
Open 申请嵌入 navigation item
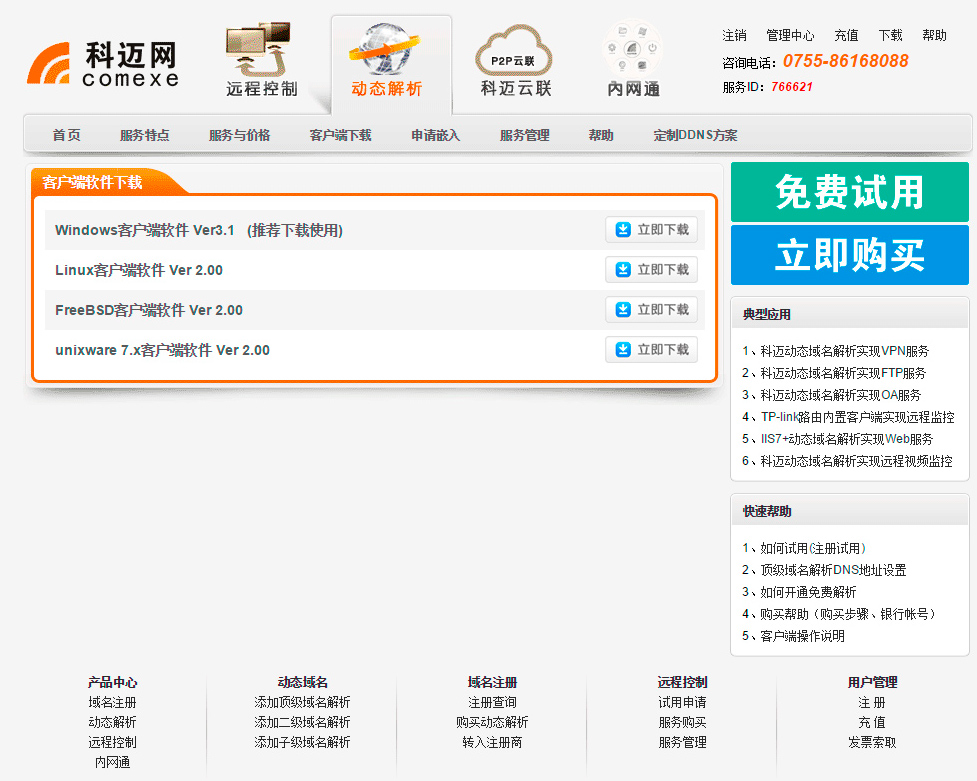coord(436,135)
